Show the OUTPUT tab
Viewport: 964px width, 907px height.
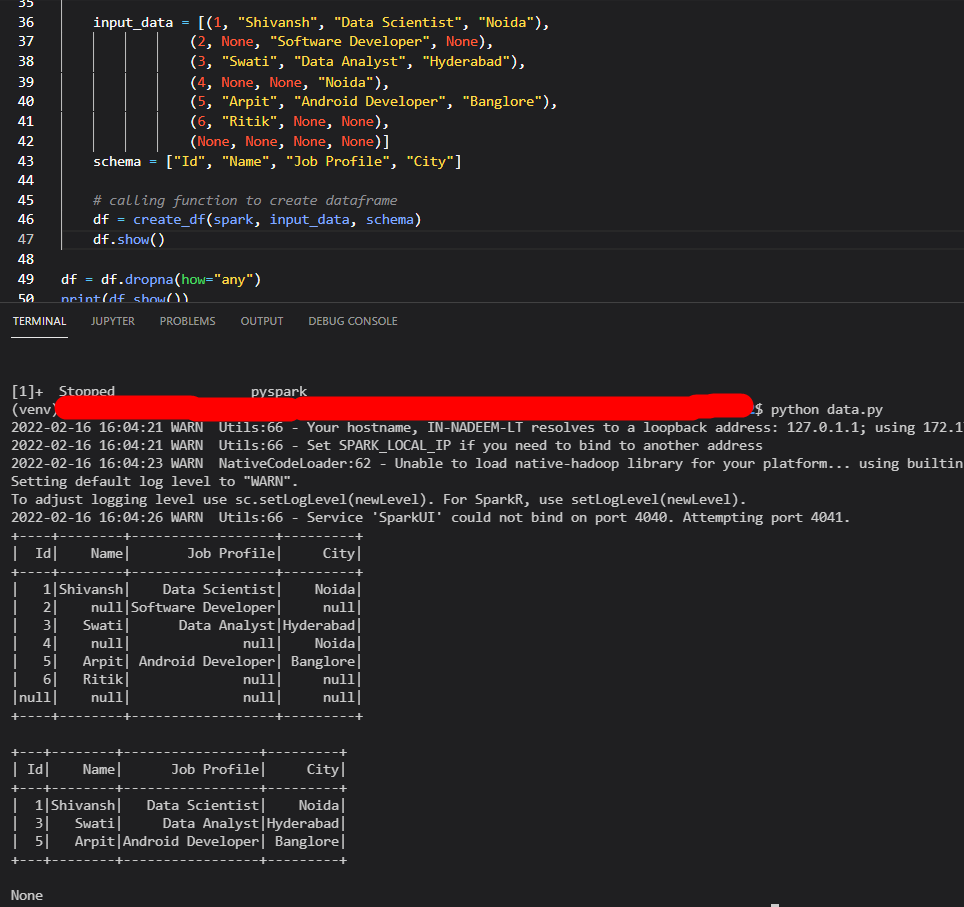point(262,321)
